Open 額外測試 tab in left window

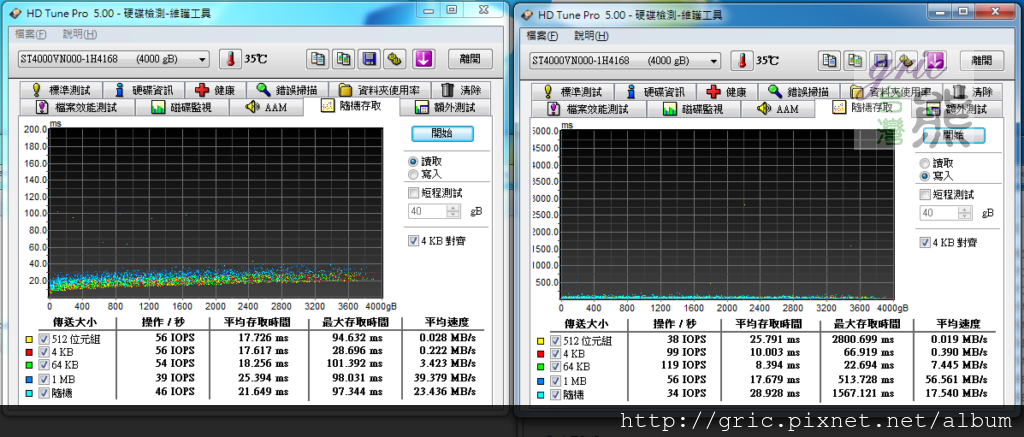(x=445, y=107)
